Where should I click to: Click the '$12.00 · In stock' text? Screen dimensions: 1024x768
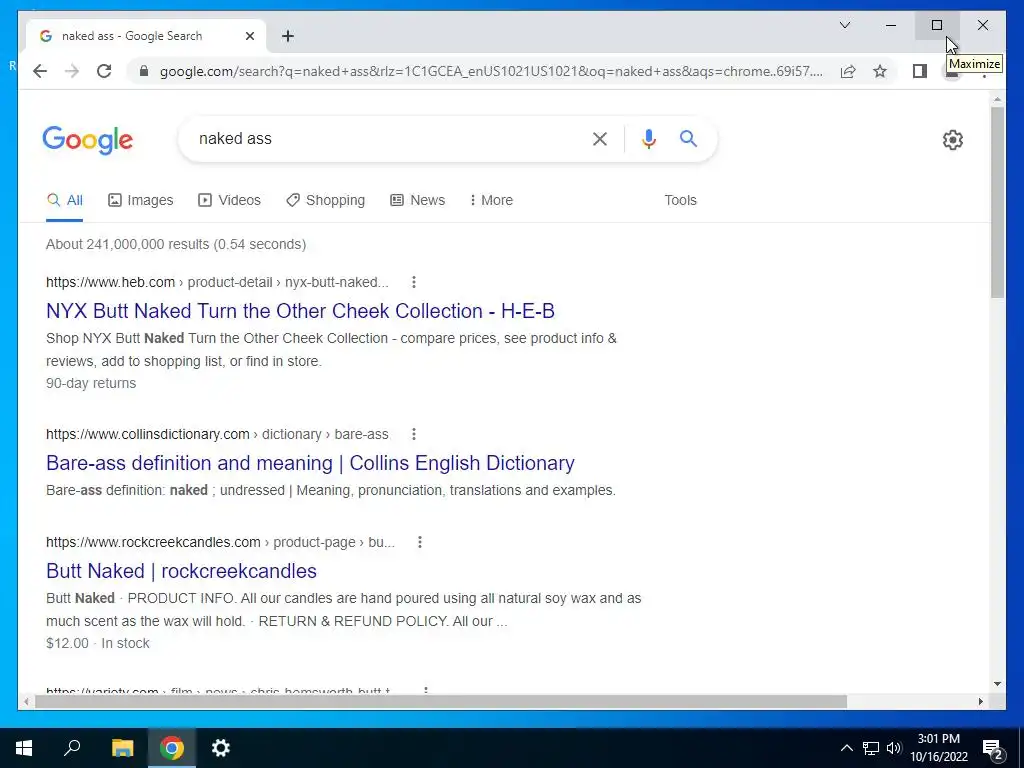98,643
